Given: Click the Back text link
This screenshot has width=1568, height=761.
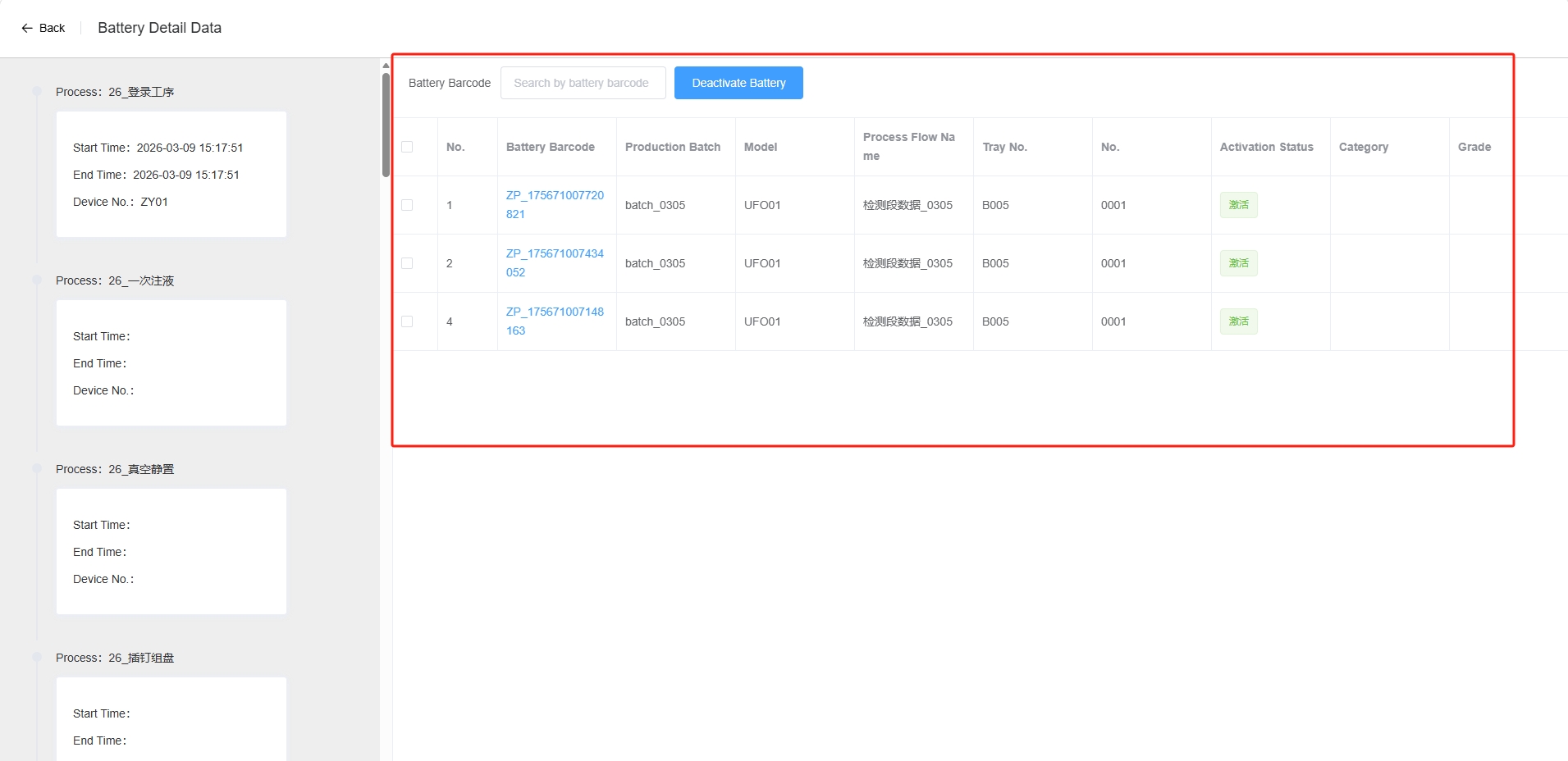Looking at the screenshot, I should pyautogui.click(x=52, y=28).
